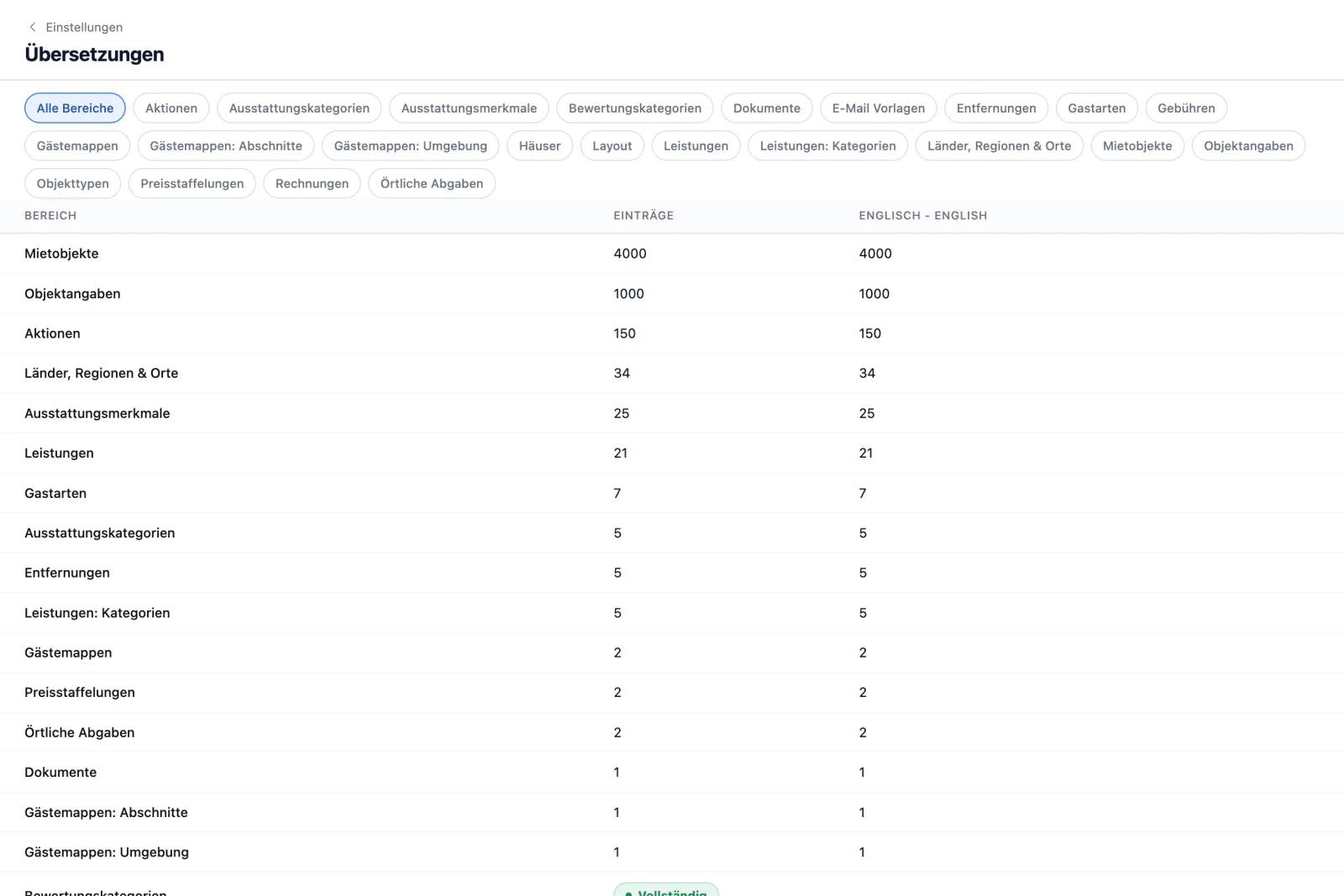Viewport: 1344px width, 896px height.
Task: Filter by Aktionen
Action: click(x=171, y=108)
